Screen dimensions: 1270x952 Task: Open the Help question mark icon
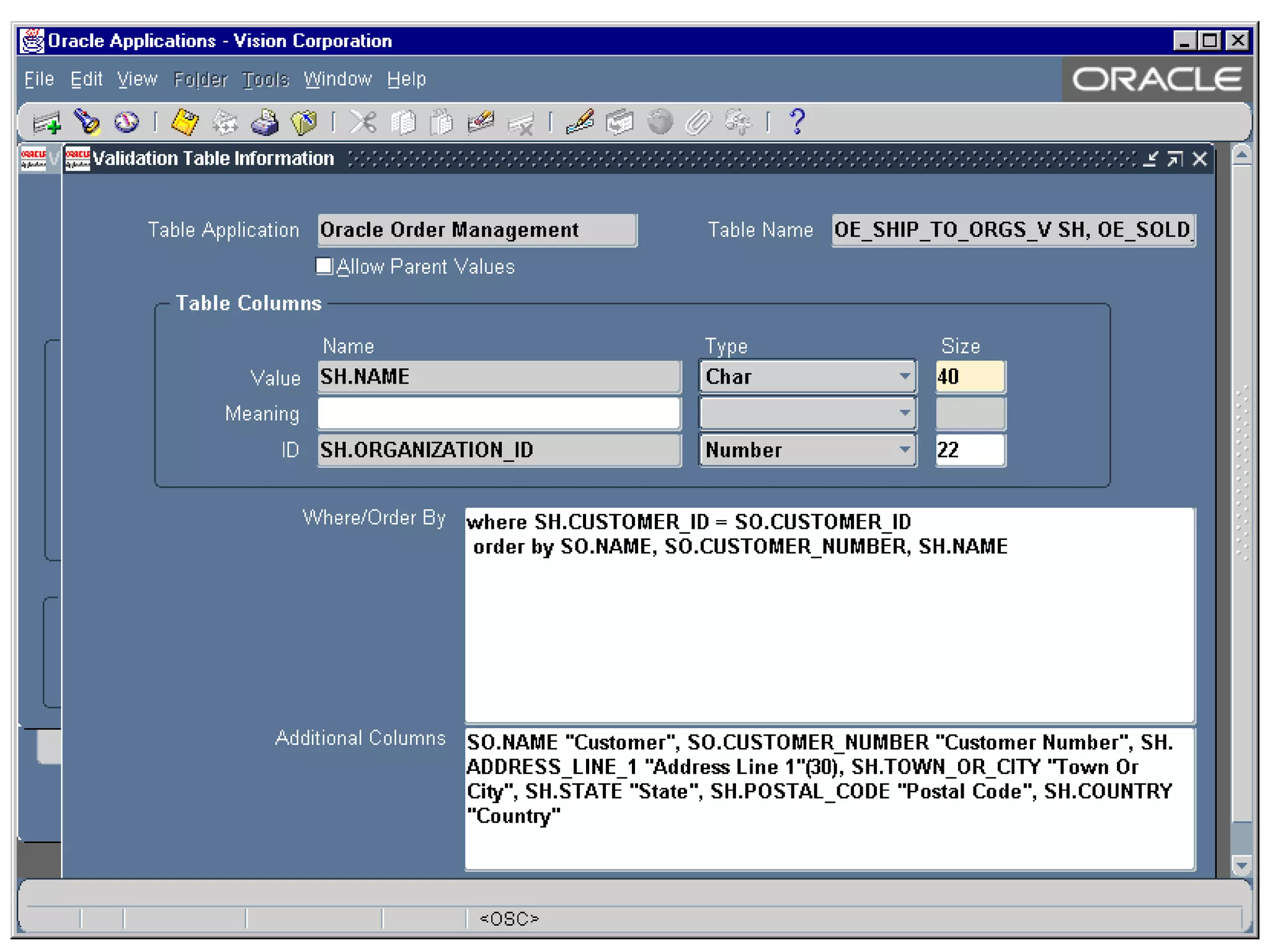(797, 121)
